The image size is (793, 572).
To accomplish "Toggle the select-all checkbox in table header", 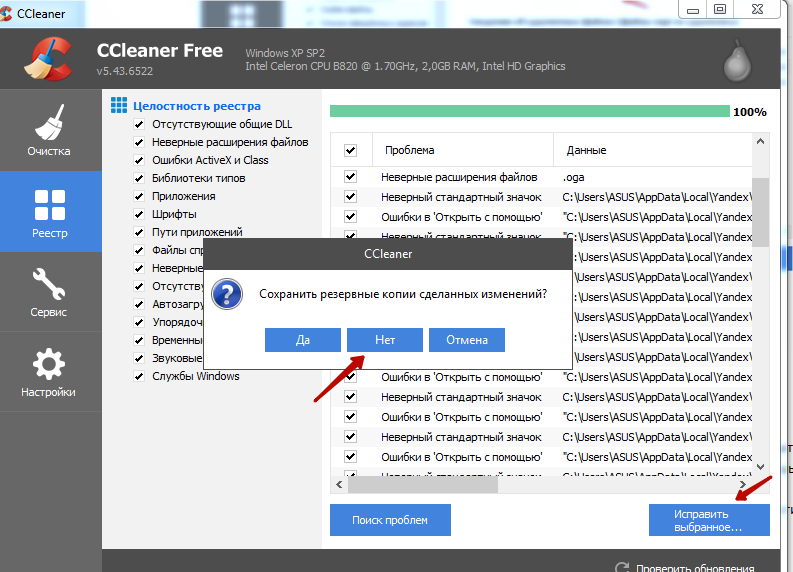I will tap(351, 150).
